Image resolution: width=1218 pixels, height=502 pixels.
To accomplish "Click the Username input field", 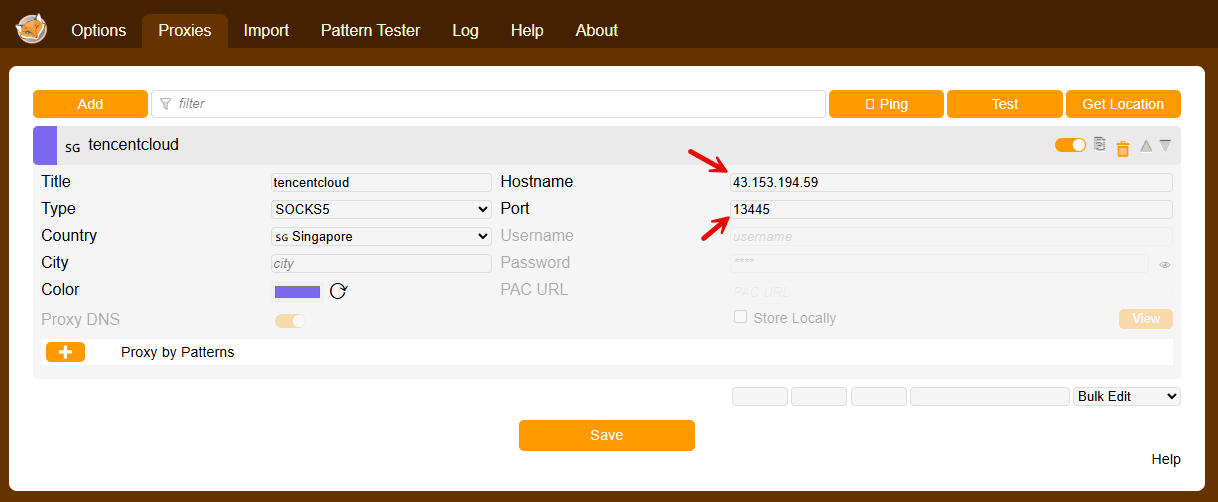I will click(x=951, y=237).
